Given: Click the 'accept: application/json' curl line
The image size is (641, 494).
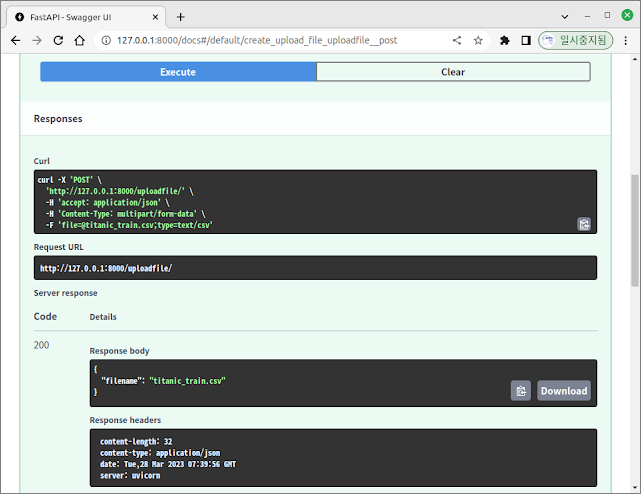Looking at the screenshot, I should click(x=108, y=202).
